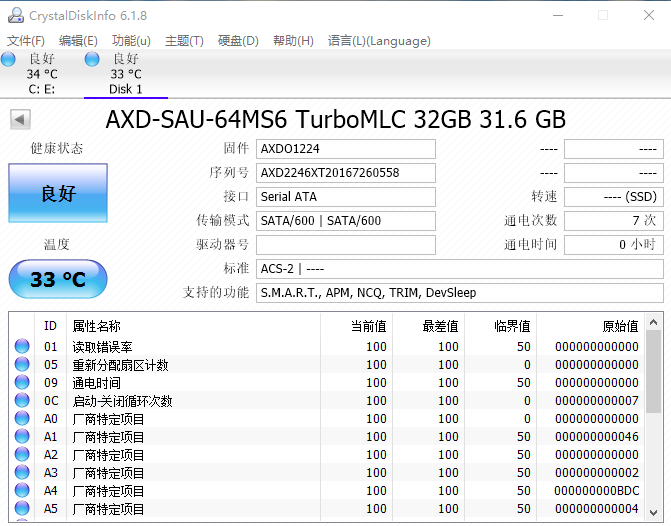Open the 功能(u) menu
This screenshot has width=671, height=526.
(131, 41)
